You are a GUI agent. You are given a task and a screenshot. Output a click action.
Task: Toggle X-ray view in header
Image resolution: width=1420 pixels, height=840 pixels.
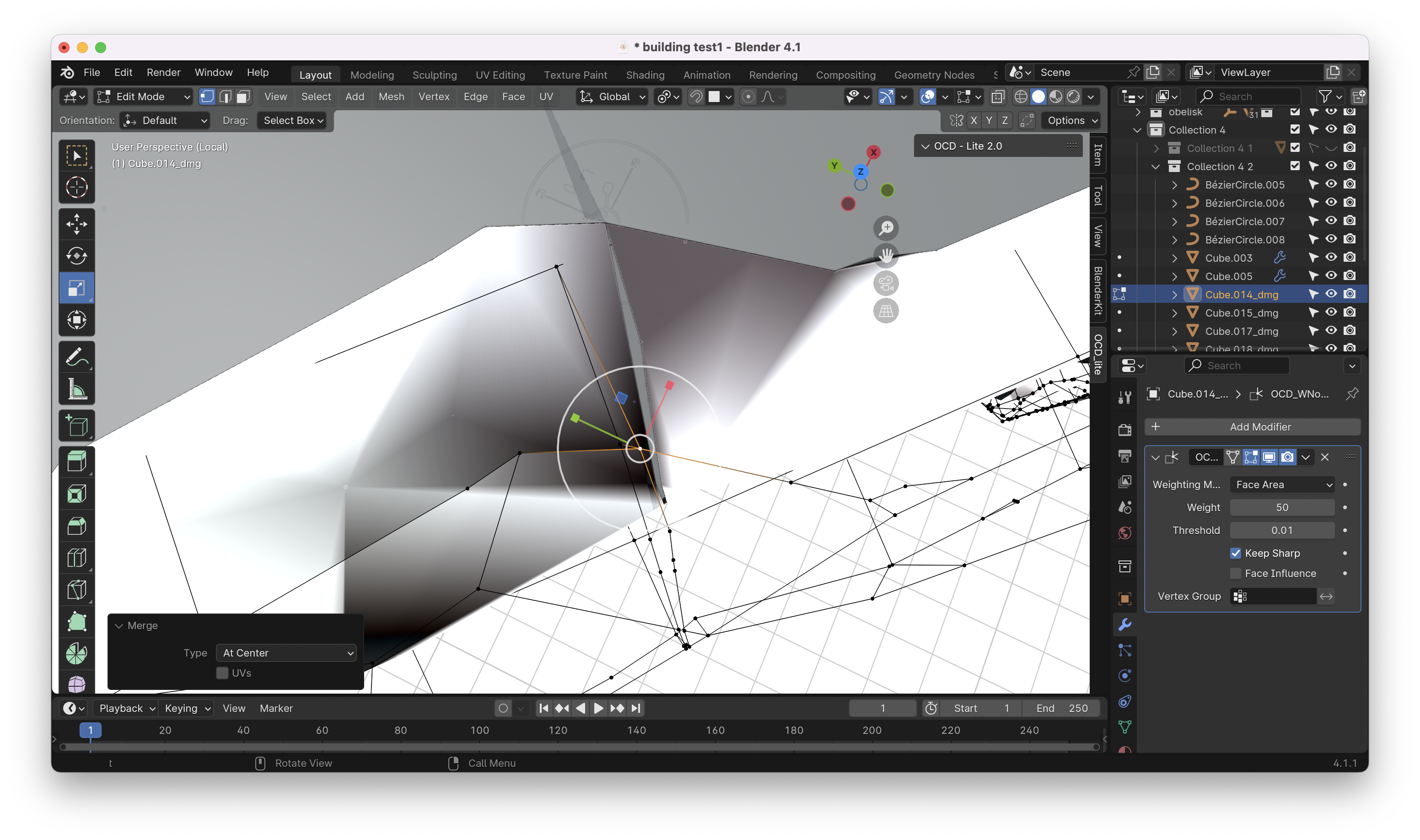click(x=997, y=97)
